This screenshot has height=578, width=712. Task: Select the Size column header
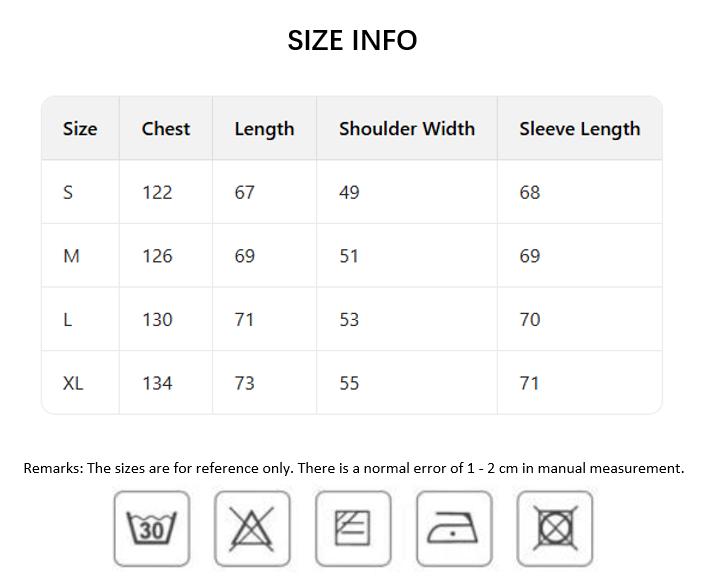[x=80, y=129]
